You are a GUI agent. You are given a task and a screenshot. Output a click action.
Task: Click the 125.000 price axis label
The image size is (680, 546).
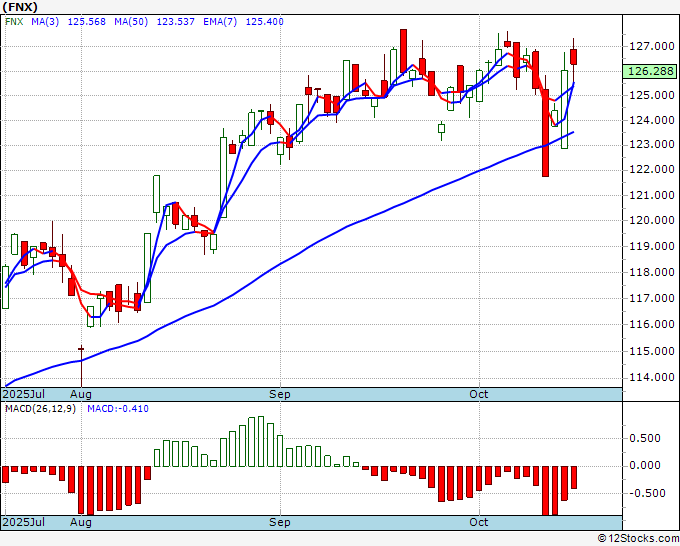(652, 95)
